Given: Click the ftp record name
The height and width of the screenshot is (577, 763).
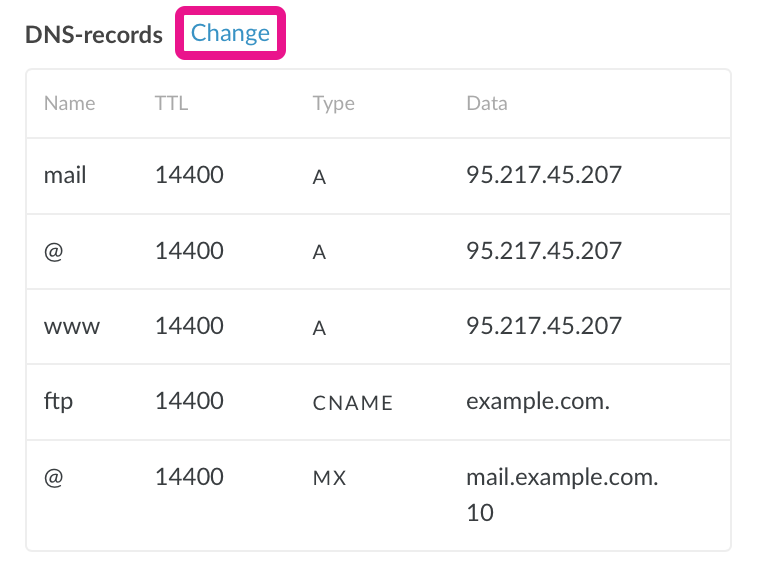Looking at the screenshot, I should (59, 401).
